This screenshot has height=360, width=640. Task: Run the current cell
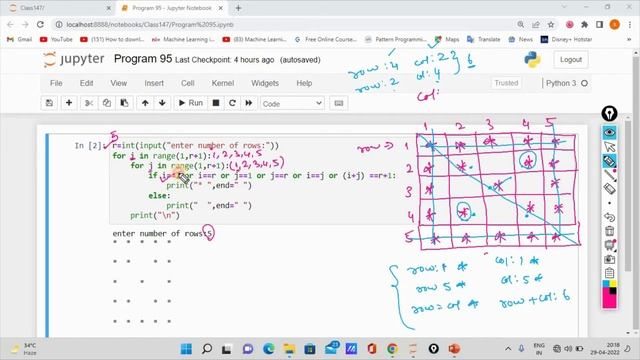(191, 103)
